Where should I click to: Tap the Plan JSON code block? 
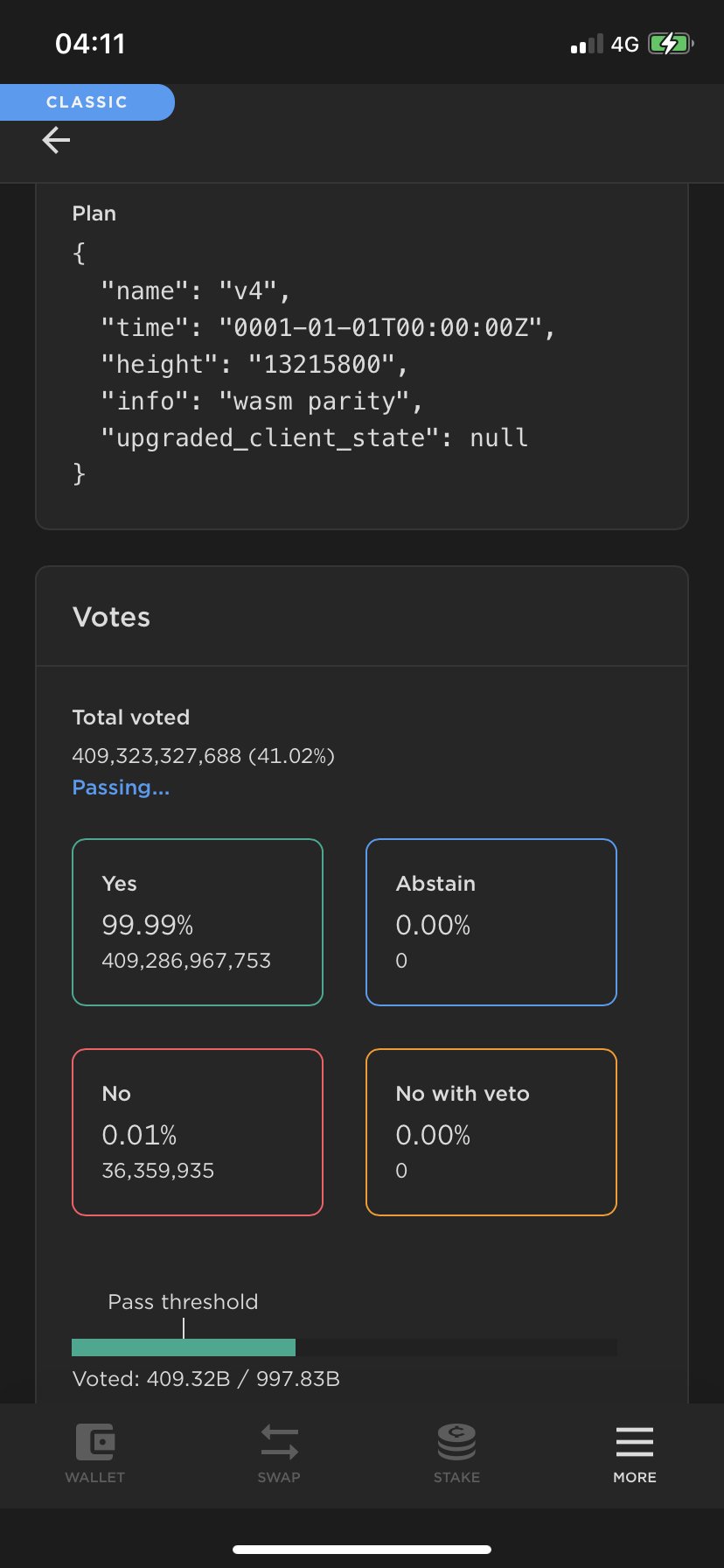315,364
